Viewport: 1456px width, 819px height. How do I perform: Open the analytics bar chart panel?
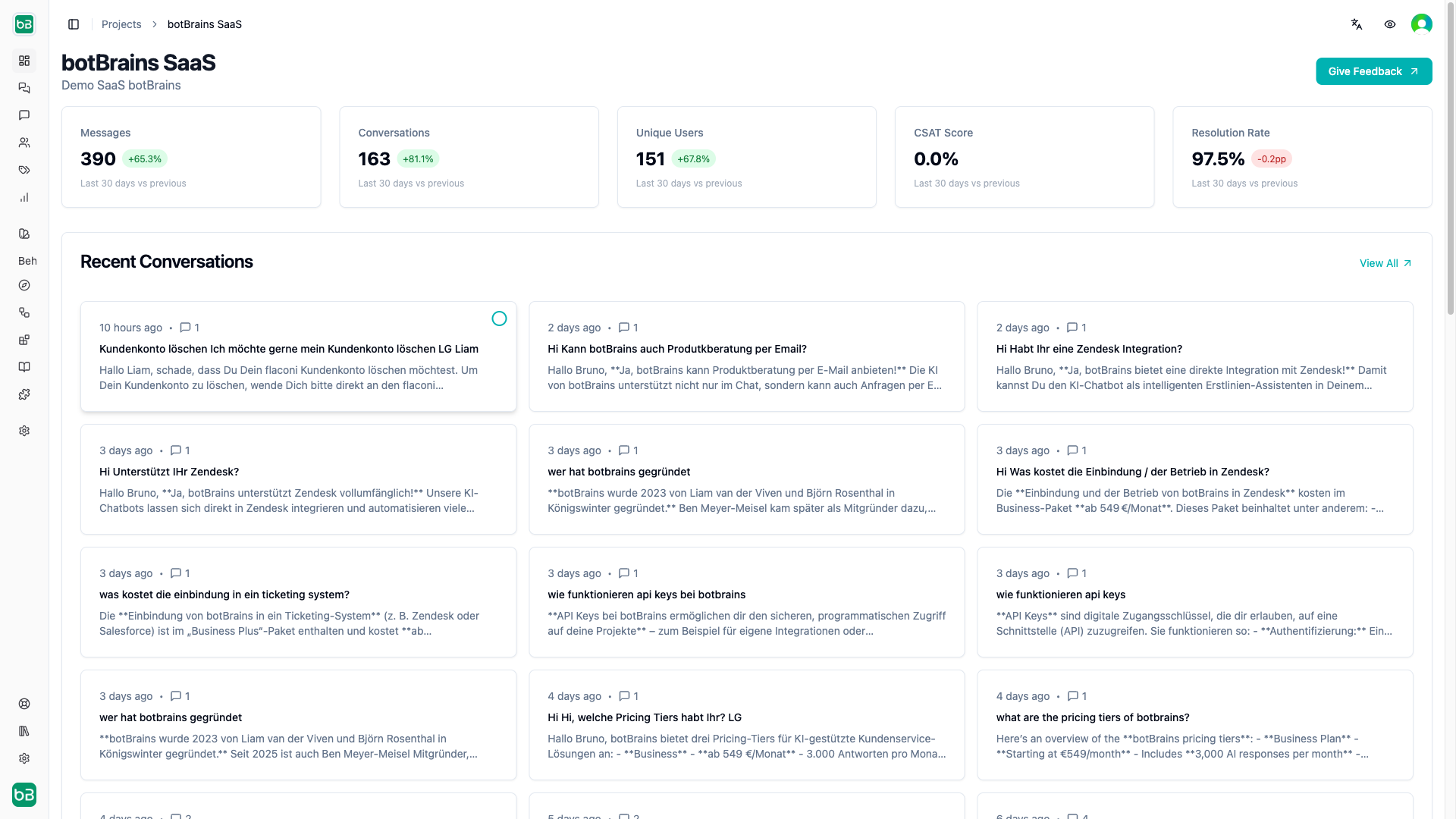(x=24, y=197)
